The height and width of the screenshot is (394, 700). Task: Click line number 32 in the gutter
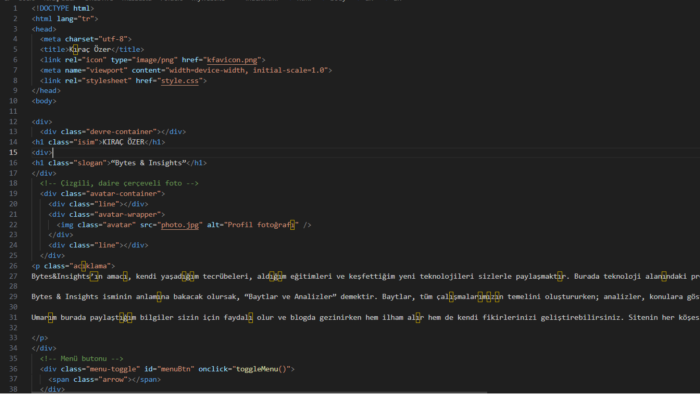click(13, 328)
